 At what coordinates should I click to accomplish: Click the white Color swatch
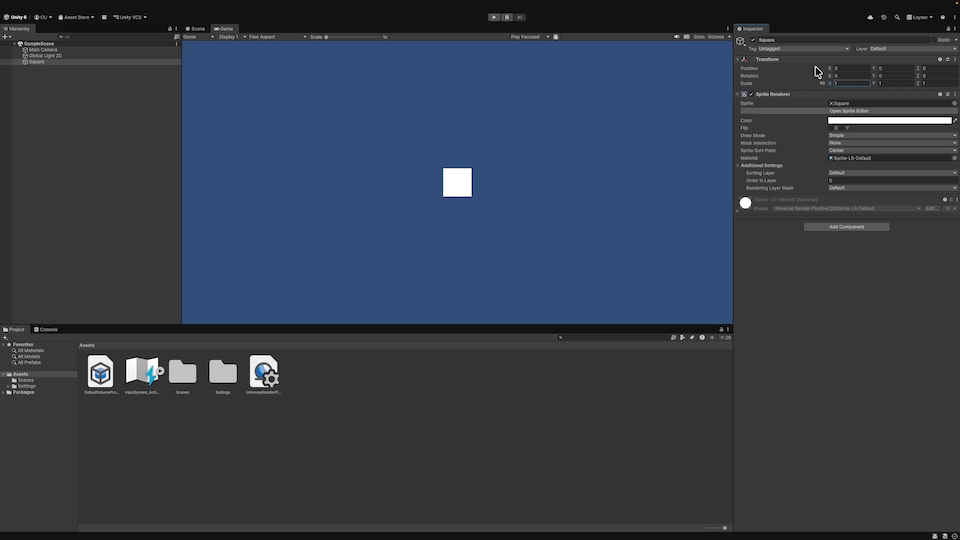pos(890,121)
